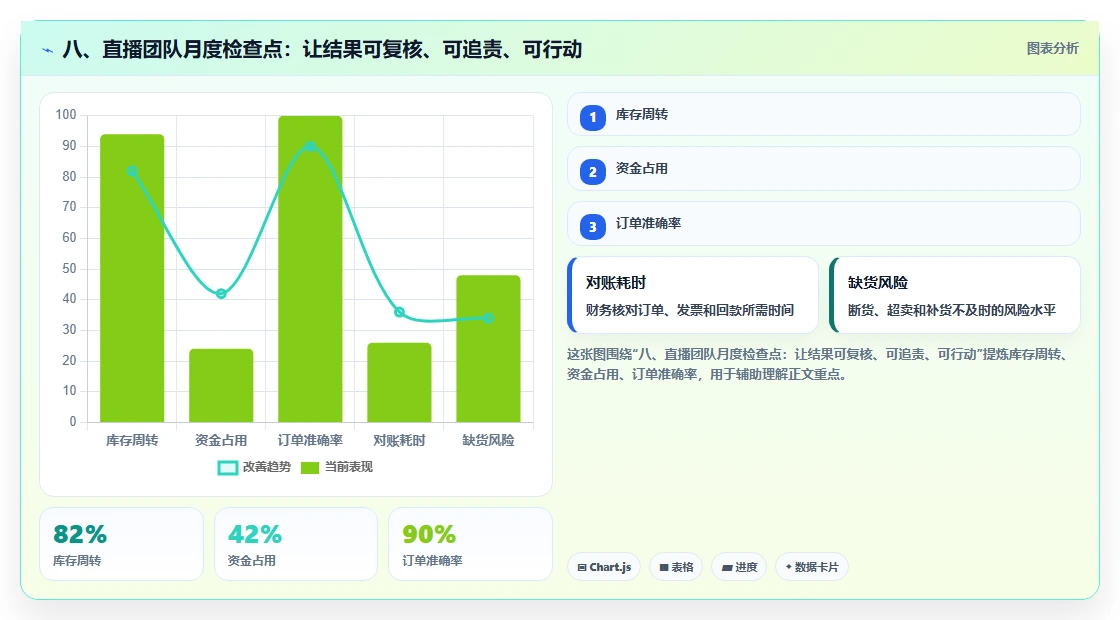
Task: Click the 库存周转 bar in chart
Action: coord(132,279)
